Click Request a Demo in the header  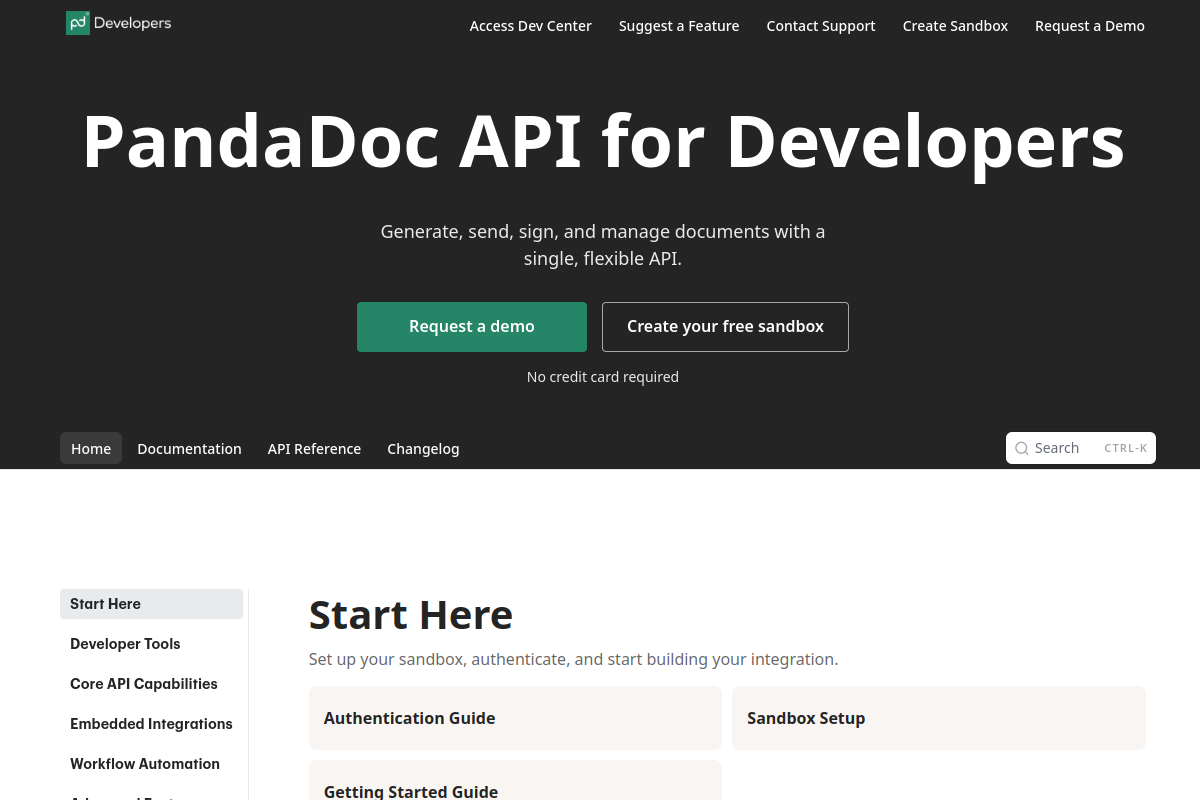pos(1090,26)
